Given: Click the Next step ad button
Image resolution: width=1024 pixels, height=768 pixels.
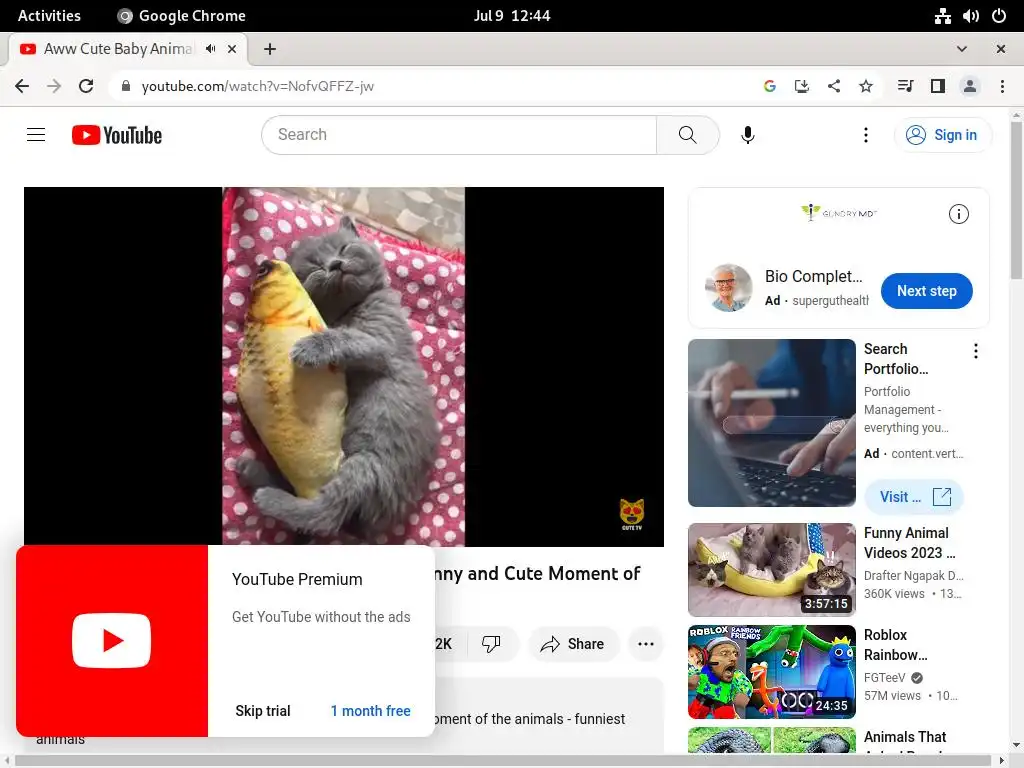Looking at the screenshot, I should click(x=927, y=291).
